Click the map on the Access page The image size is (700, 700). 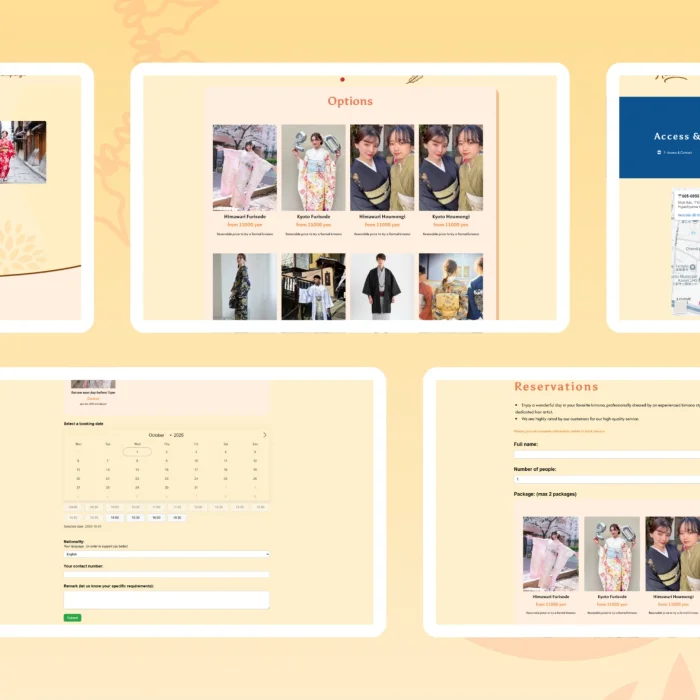pyautogui.click(x=686, y=252)
